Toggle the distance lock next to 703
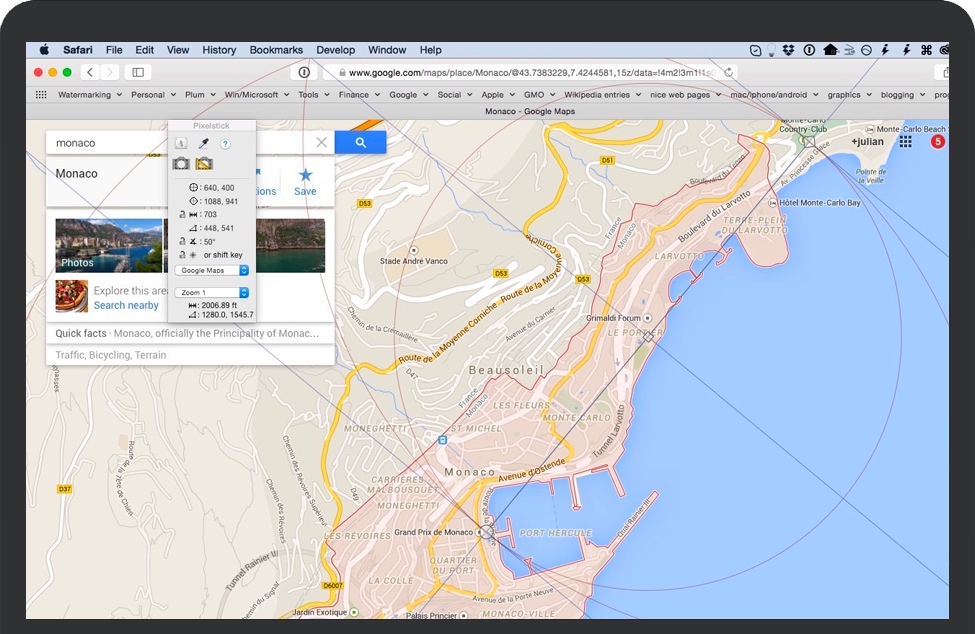The height and width of the screenshot is (634, 975). (x=181, y=214)
